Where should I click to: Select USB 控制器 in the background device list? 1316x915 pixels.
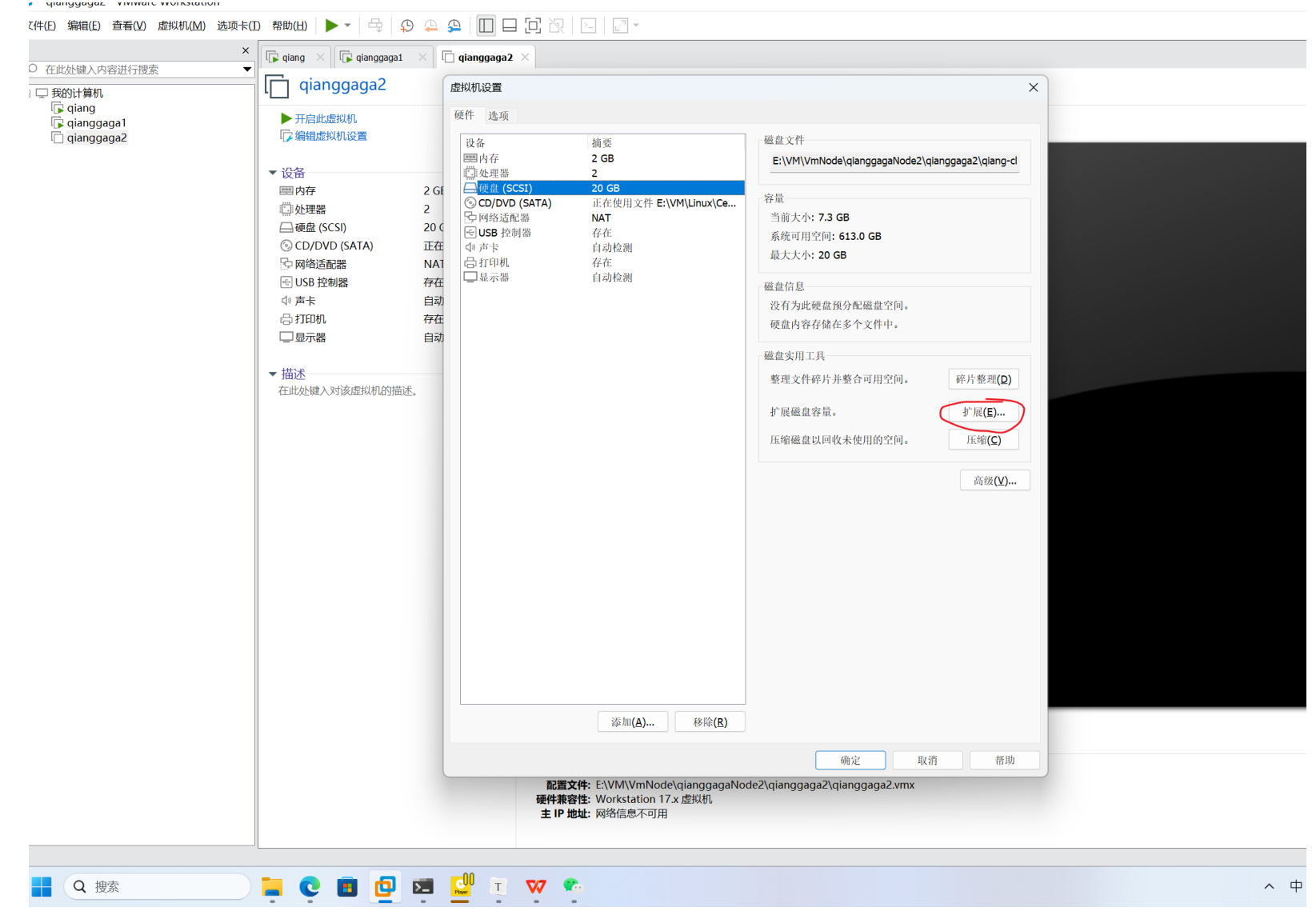coord(321,282)
